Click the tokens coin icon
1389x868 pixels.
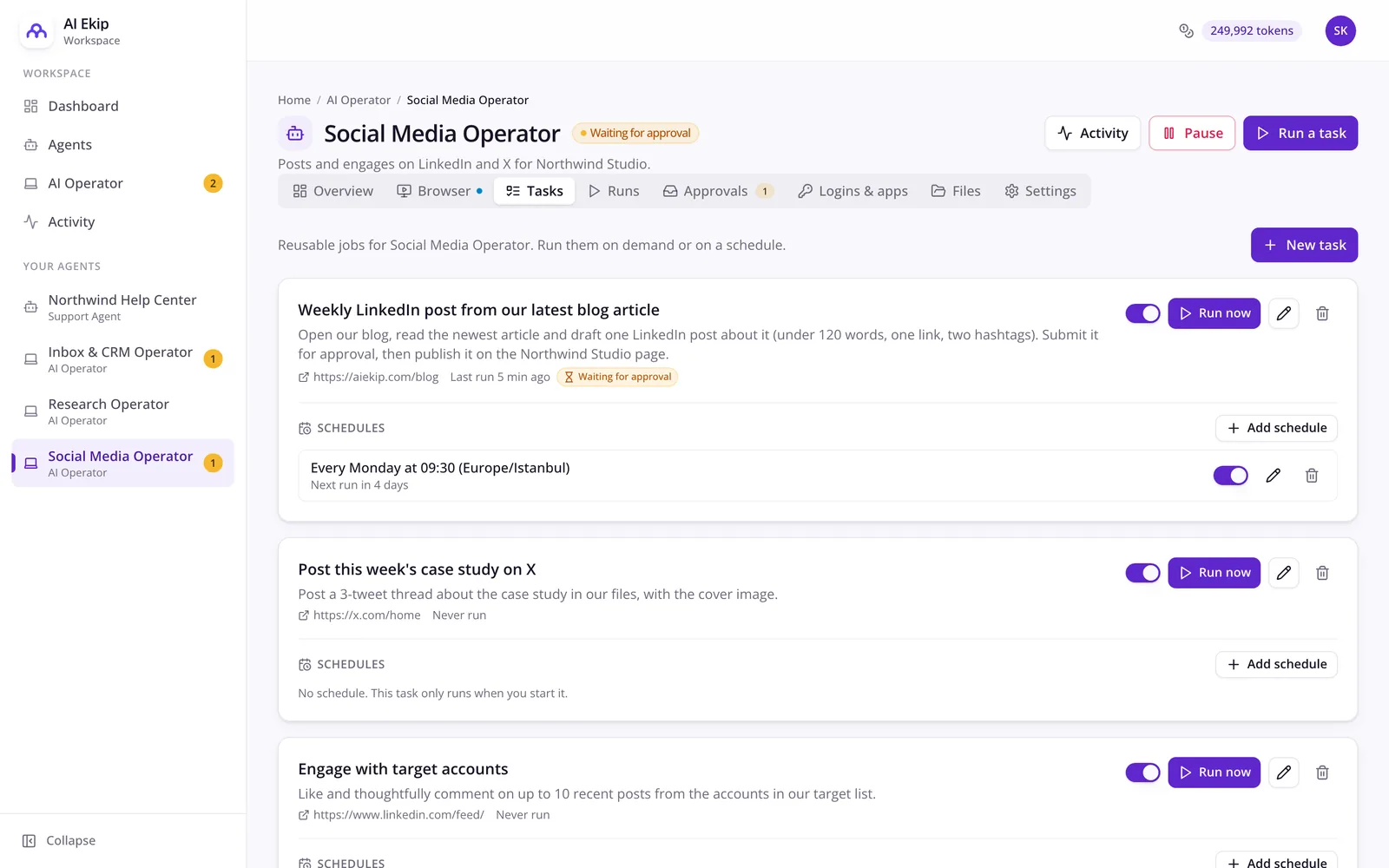(x=1186, y=31)
